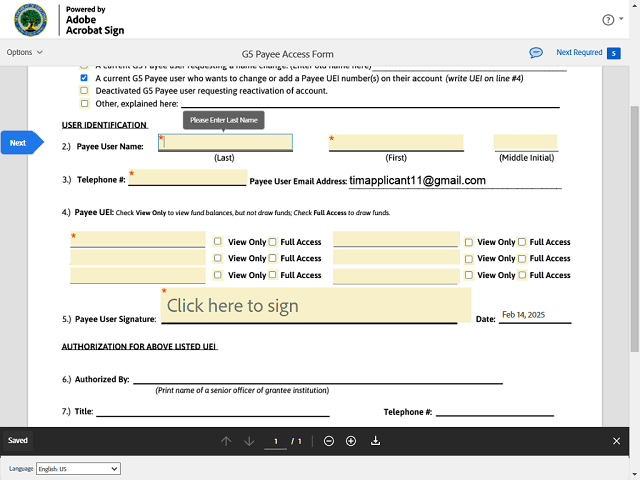Click the 'G5 Payee Access Form' title
The height and width of the screenshot is (480, 640).
pos(287,54)
